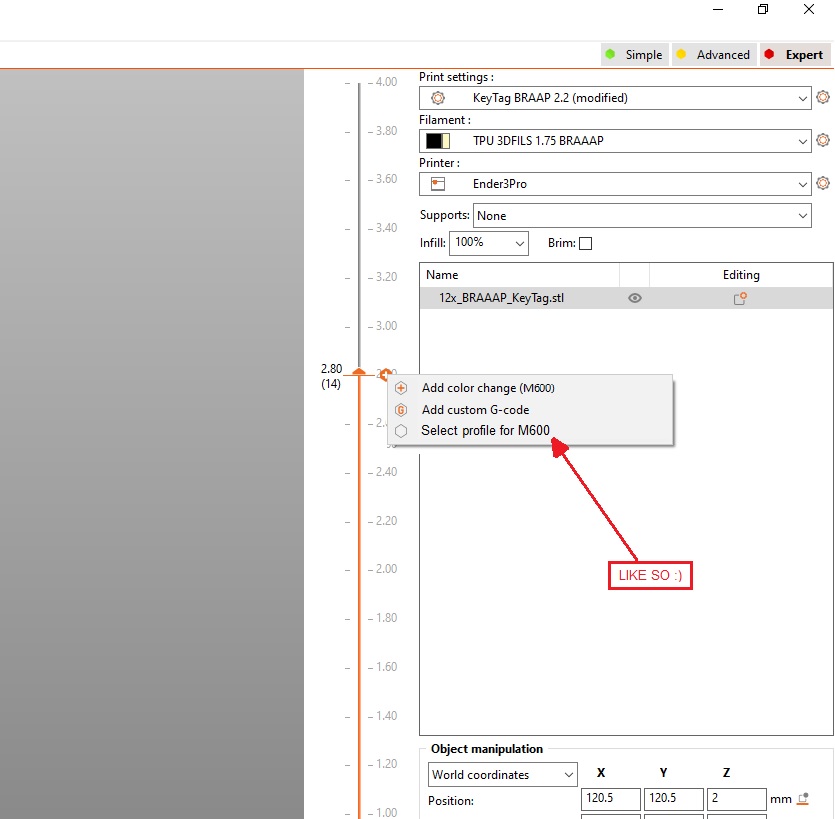This screenshot has width=835, height=819.
Task: Click the gear icon beside the filament selector
Action: 823,140
